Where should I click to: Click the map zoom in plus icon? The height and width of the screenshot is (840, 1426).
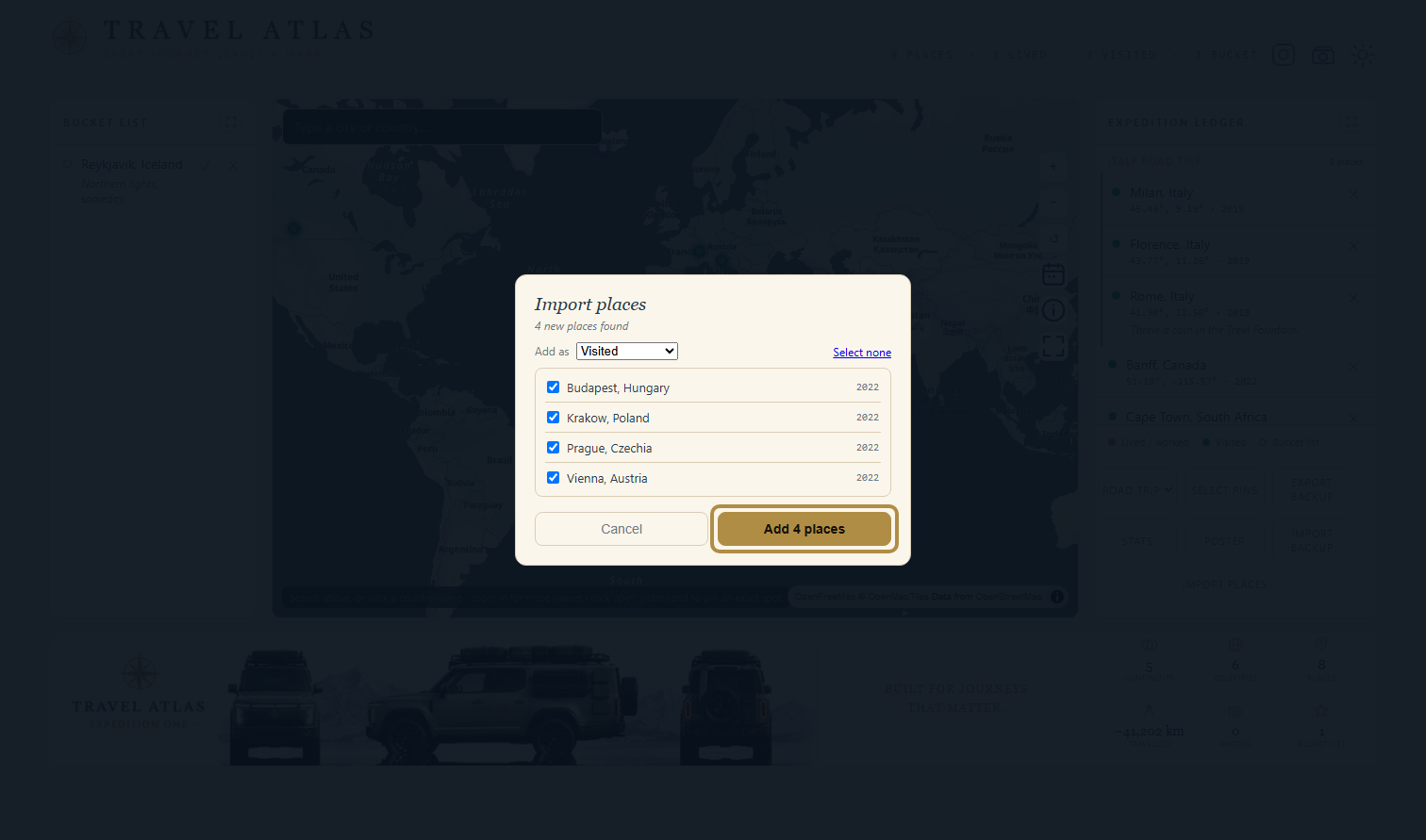(x=1053, y=167)
